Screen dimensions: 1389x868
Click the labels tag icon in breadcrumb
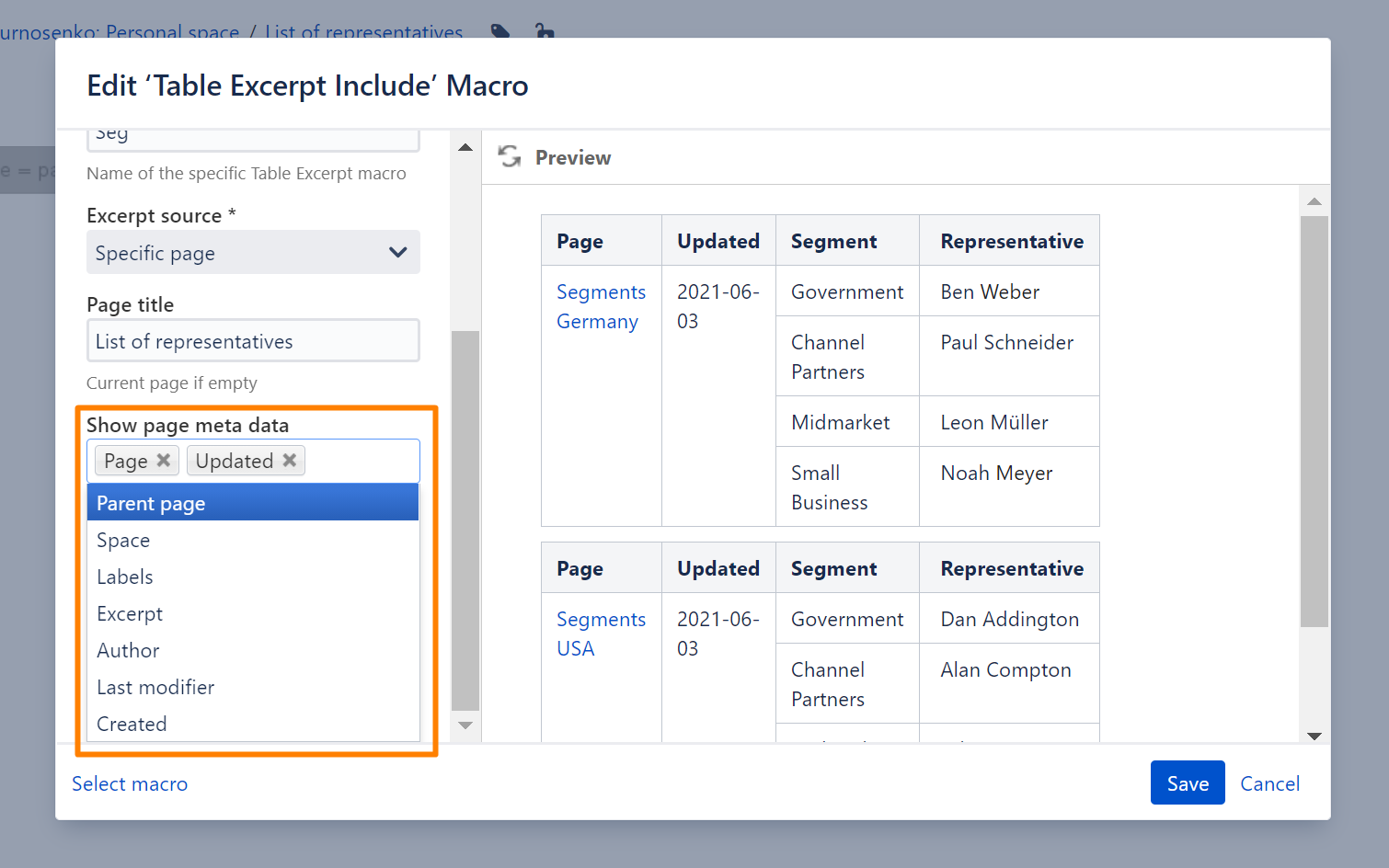pos(500,31)
